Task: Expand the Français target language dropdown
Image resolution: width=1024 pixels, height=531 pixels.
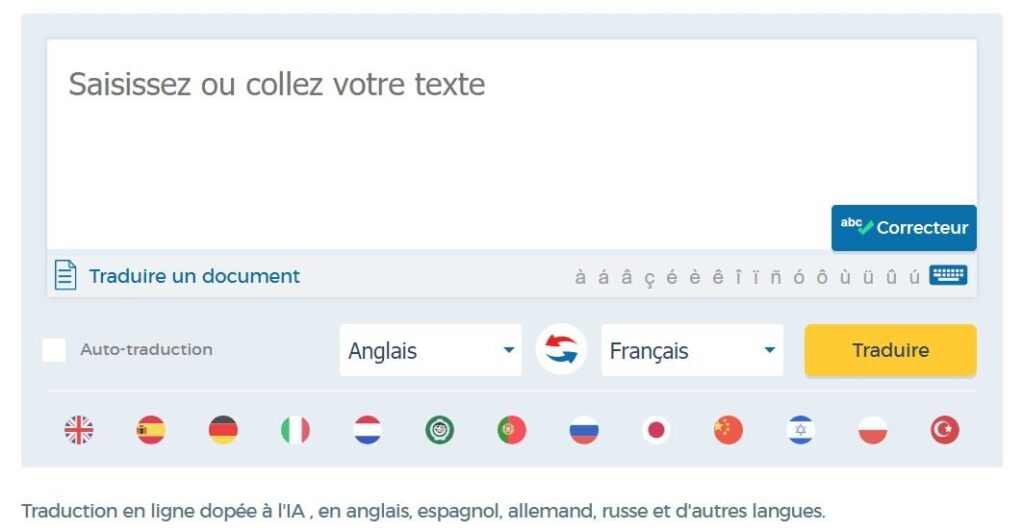Action: click(692, 351)
